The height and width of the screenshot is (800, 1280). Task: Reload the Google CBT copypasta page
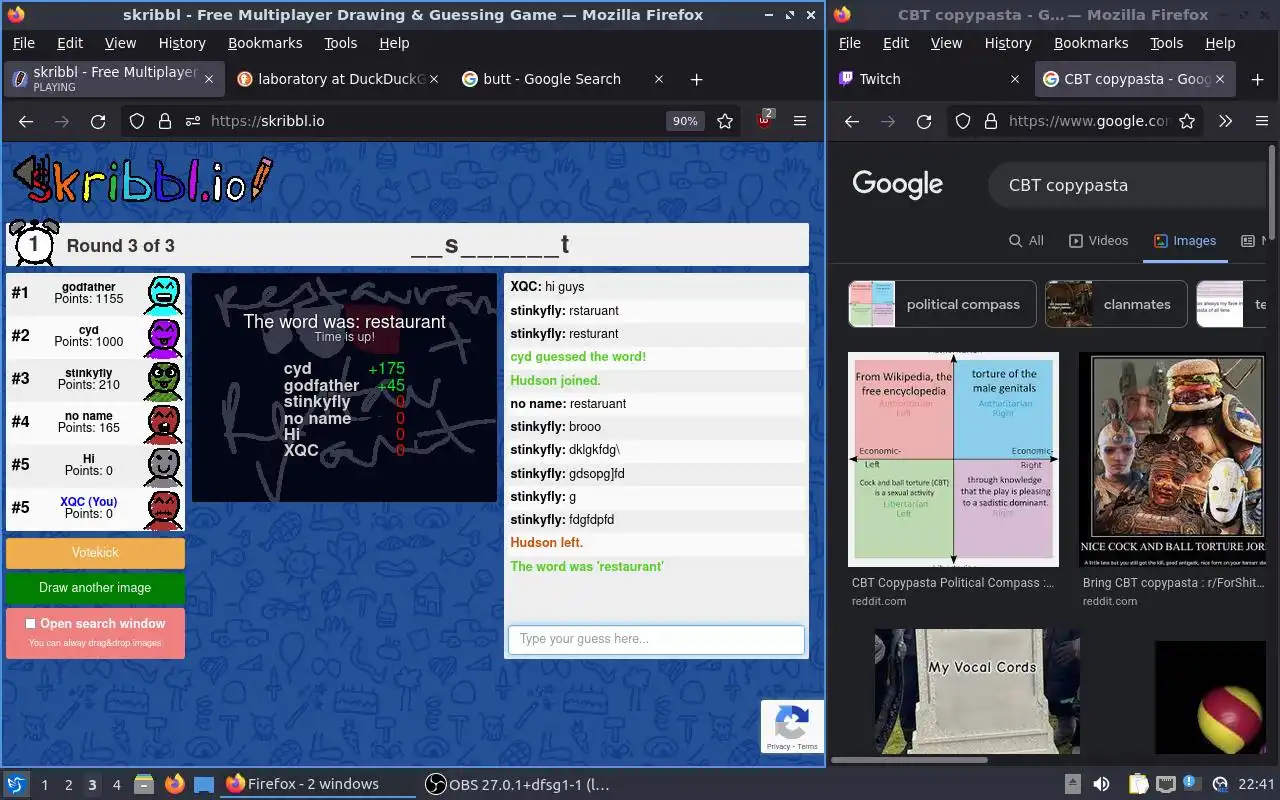pyautogui.click(x=924, y=121)
